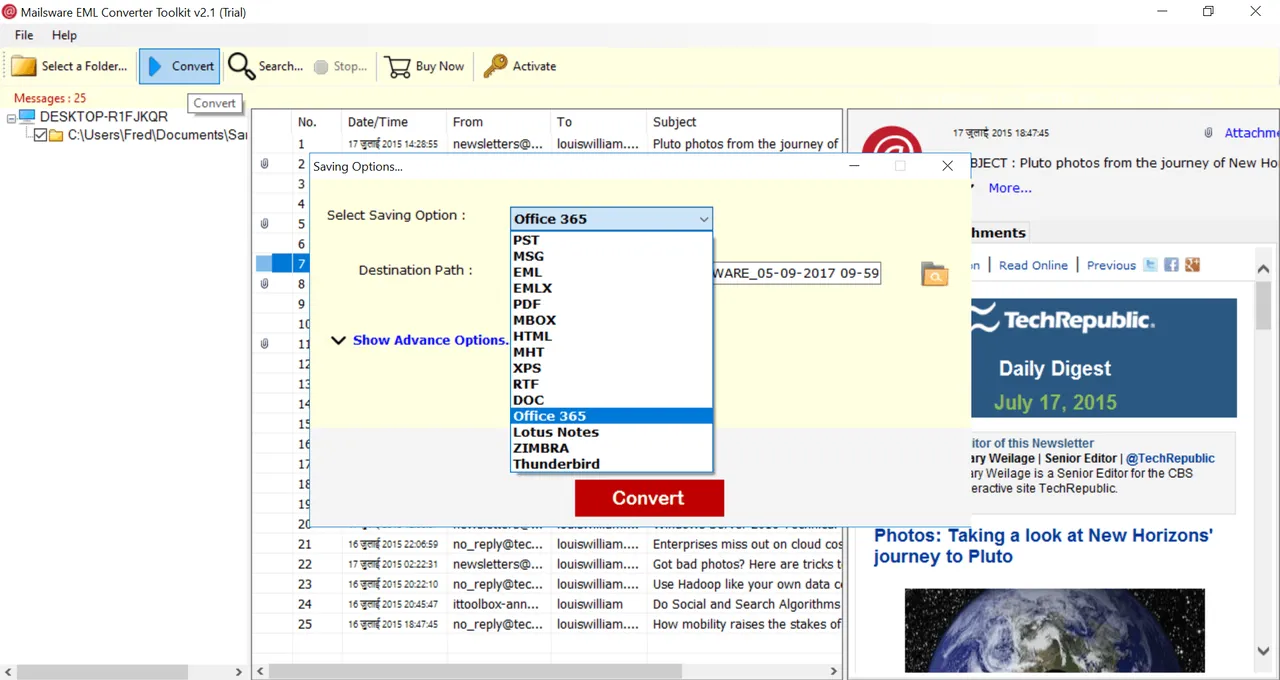Viewport: 1280px width, 680px height.
Task: Choose MHT from the saving options list
Action: click(x=611, y=352)
